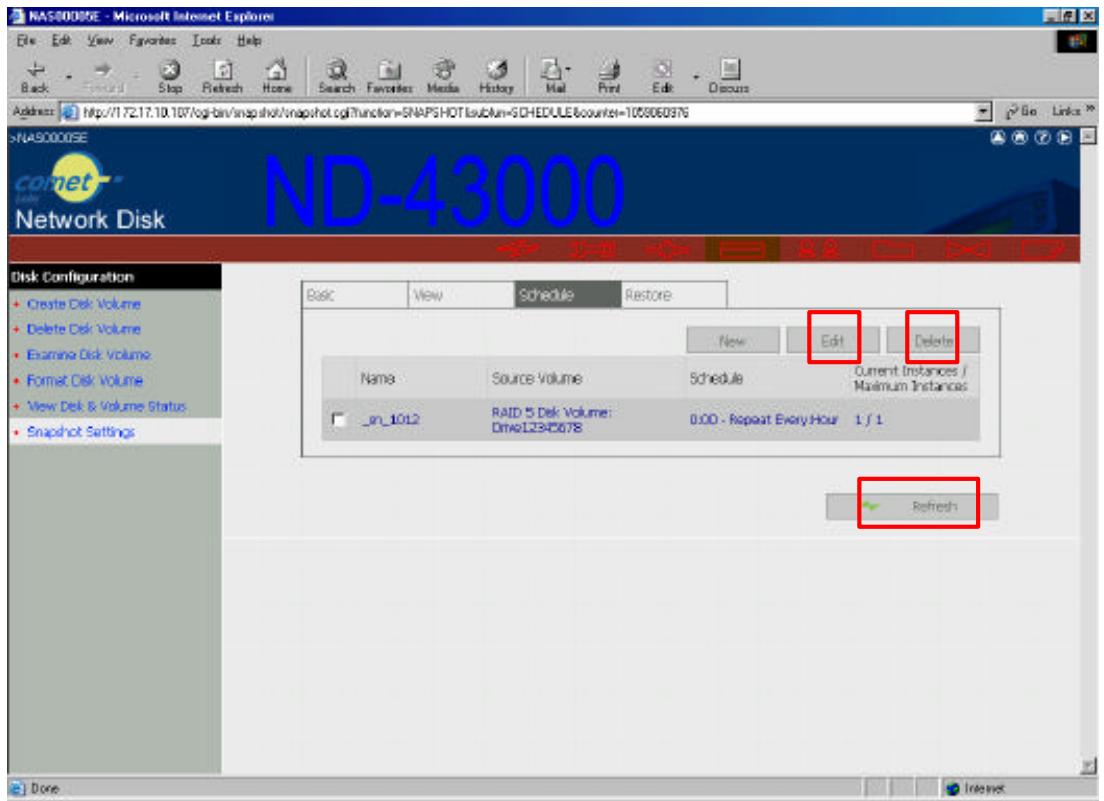The height and width of the screenshot is (801, 1104).
Task: Open the Create Disk Volume link
Action: [x=83, y=304]
